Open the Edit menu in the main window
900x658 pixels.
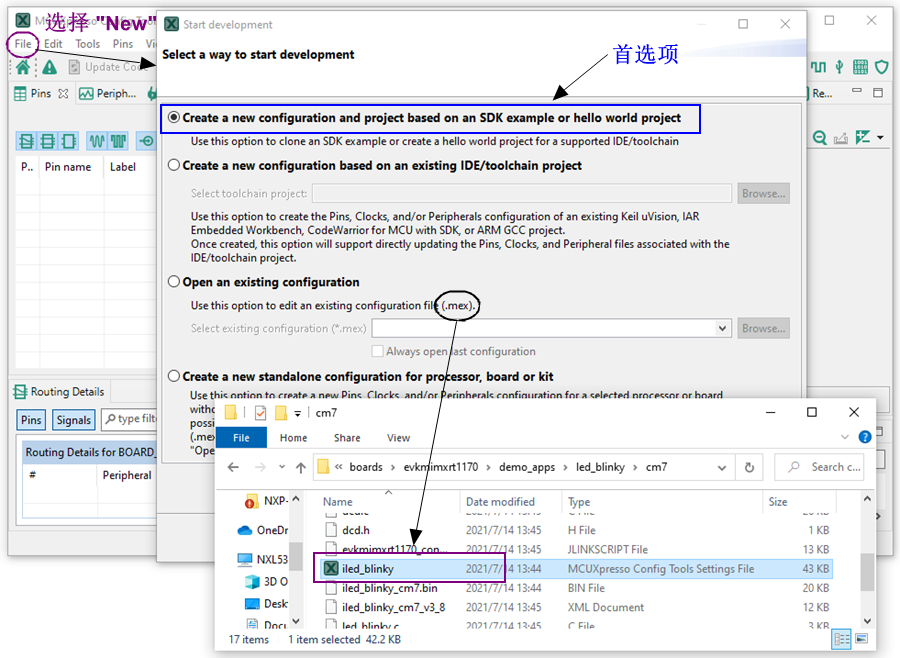[x=53, y=44]
